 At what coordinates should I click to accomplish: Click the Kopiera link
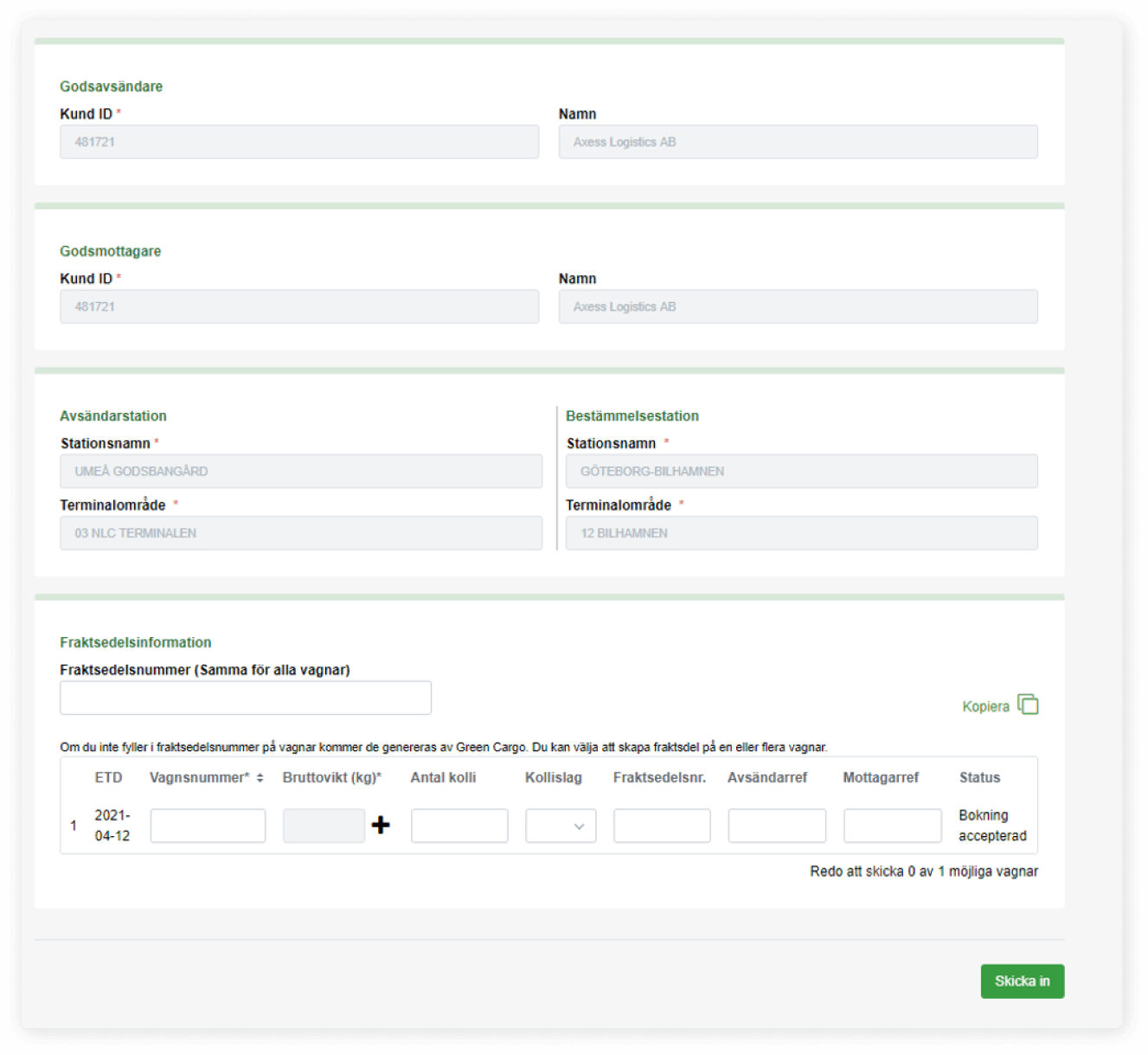pos(985,706)
